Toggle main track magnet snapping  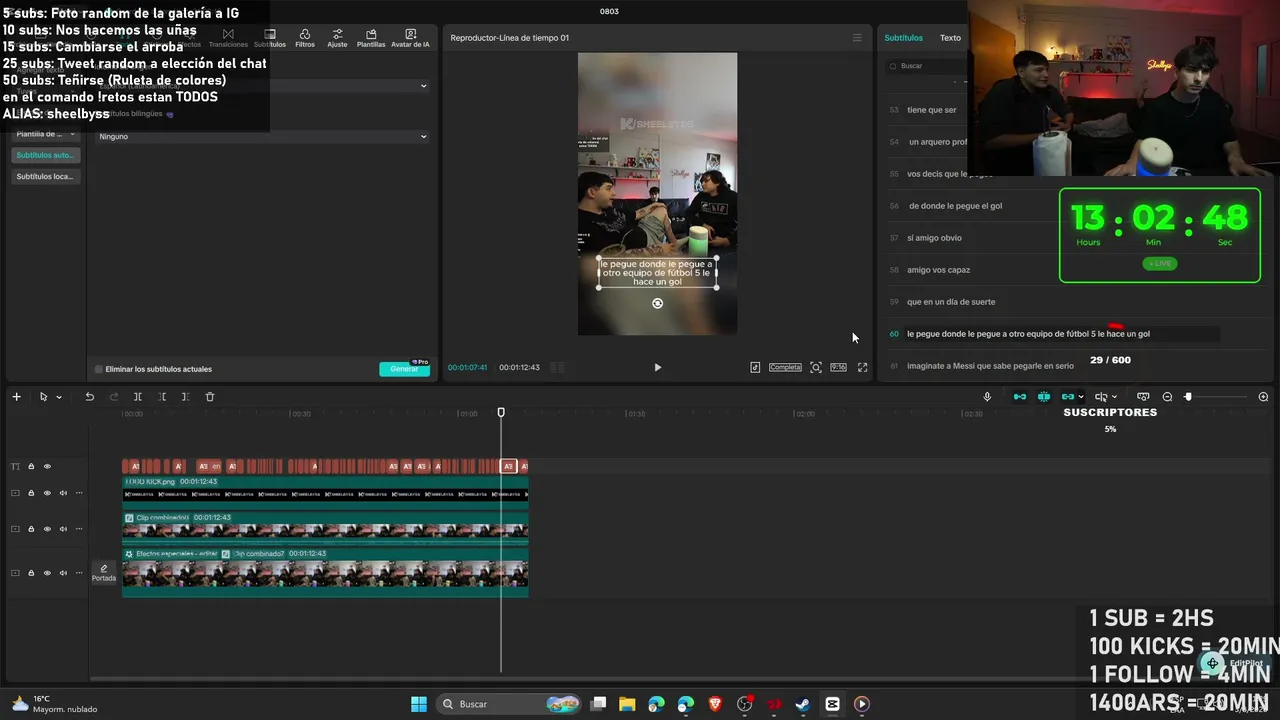tap(1020, 397)
